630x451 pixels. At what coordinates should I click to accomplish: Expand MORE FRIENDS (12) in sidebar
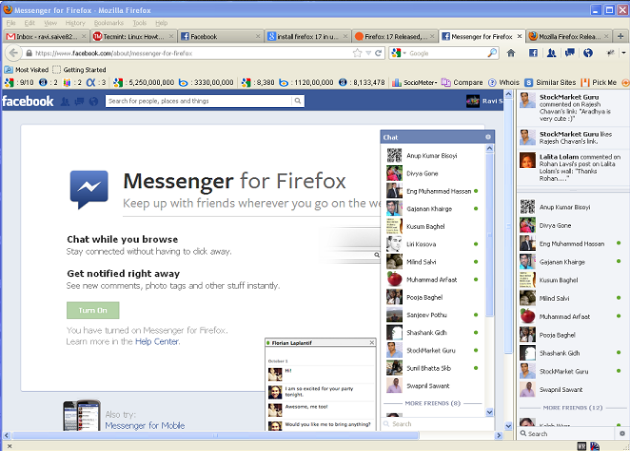coord(573,408)
